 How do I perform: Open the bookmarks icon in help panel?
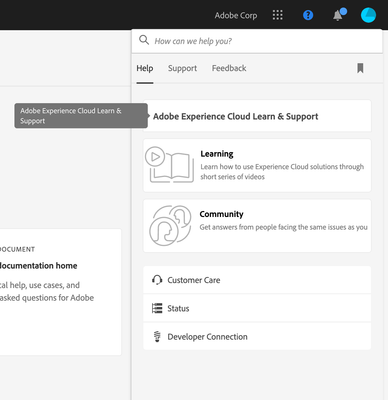(x=360, y=68)
